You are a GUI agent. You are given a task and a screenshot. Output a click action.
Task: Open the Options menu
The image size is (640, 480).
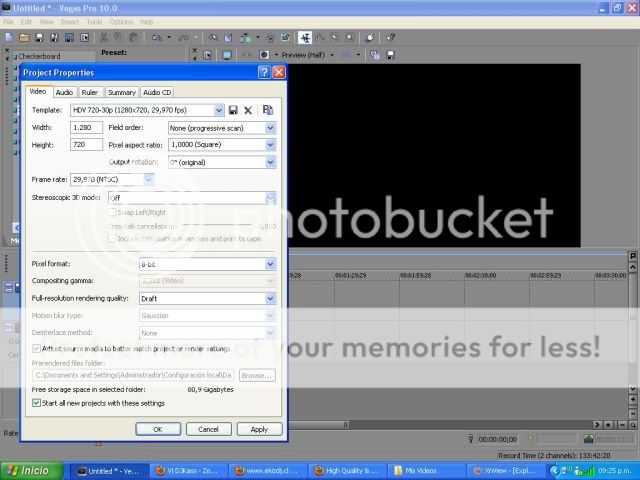(121, 22)
